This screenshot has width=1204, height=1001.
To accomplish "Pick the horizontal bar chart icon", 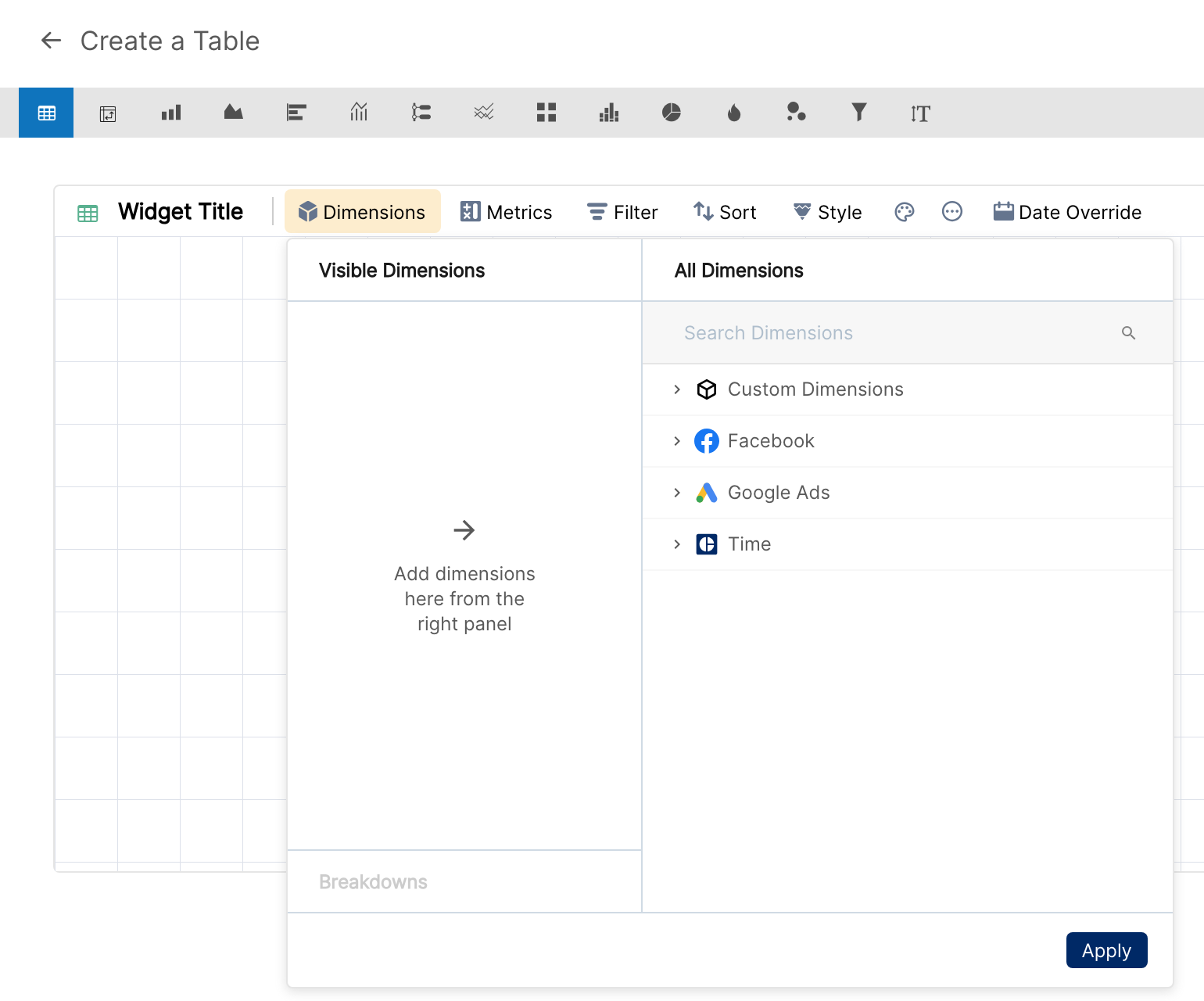I will point(296,113).
